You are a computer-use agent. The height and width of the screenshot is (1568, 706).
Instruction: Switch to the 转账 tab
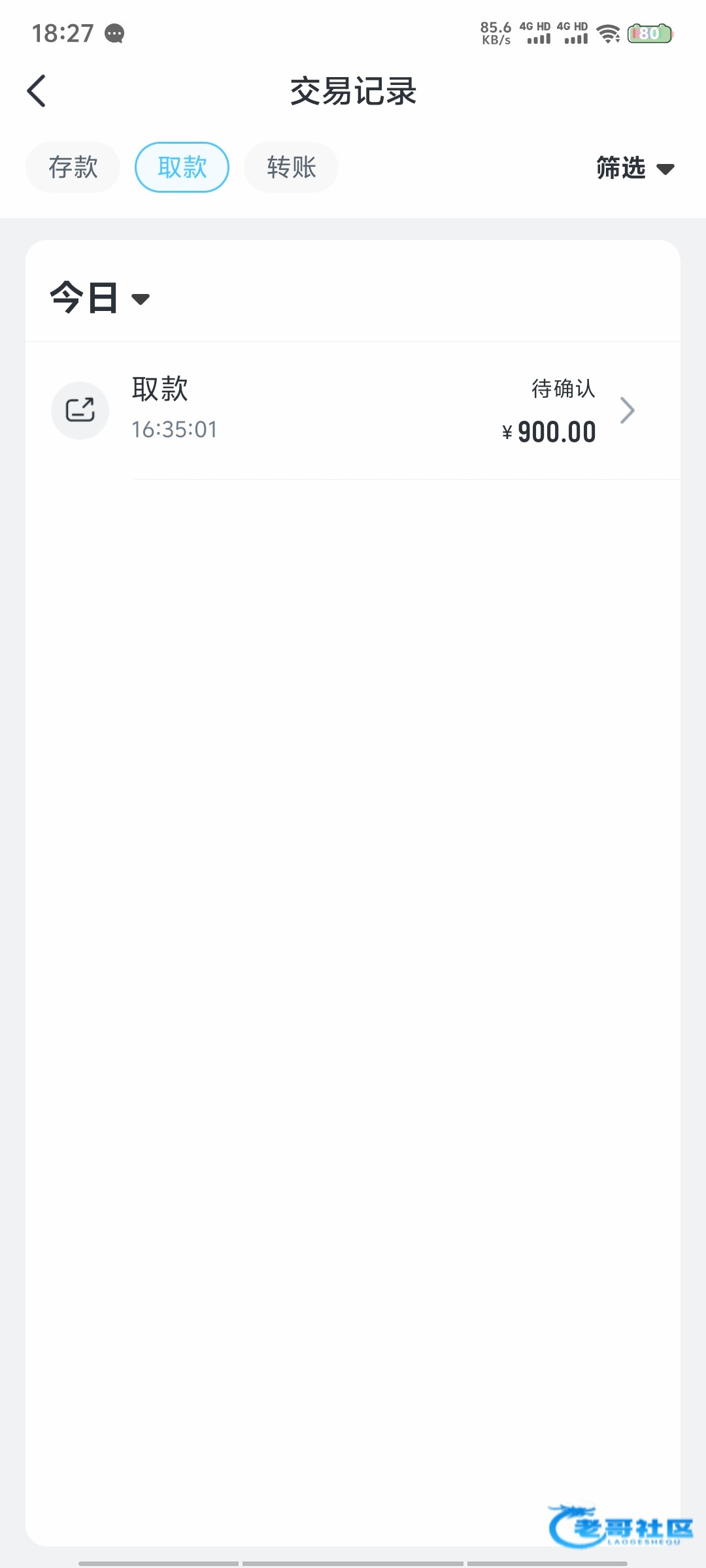292,167
